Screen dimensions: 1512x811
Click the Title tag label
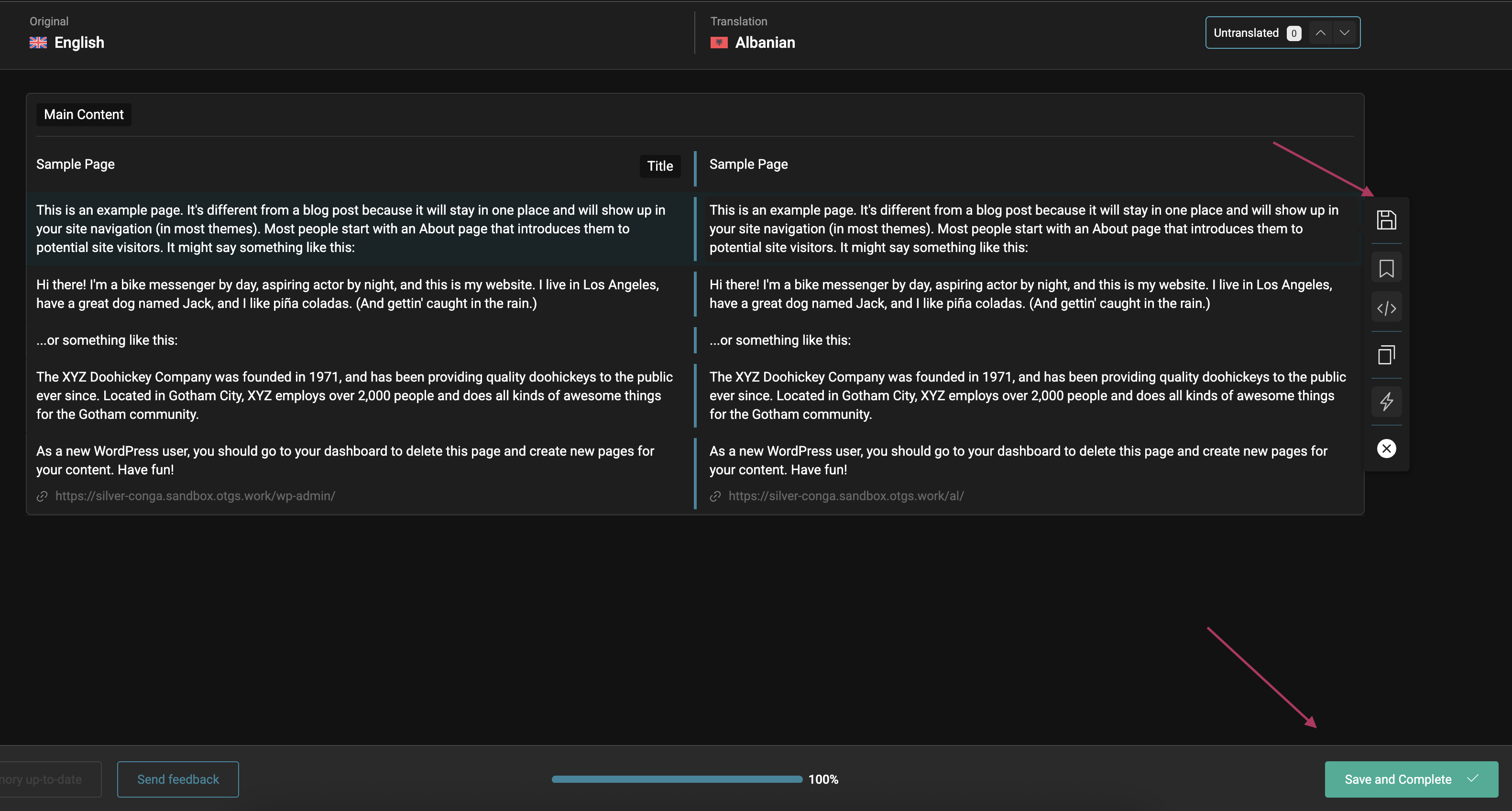(x=660, y=166)
